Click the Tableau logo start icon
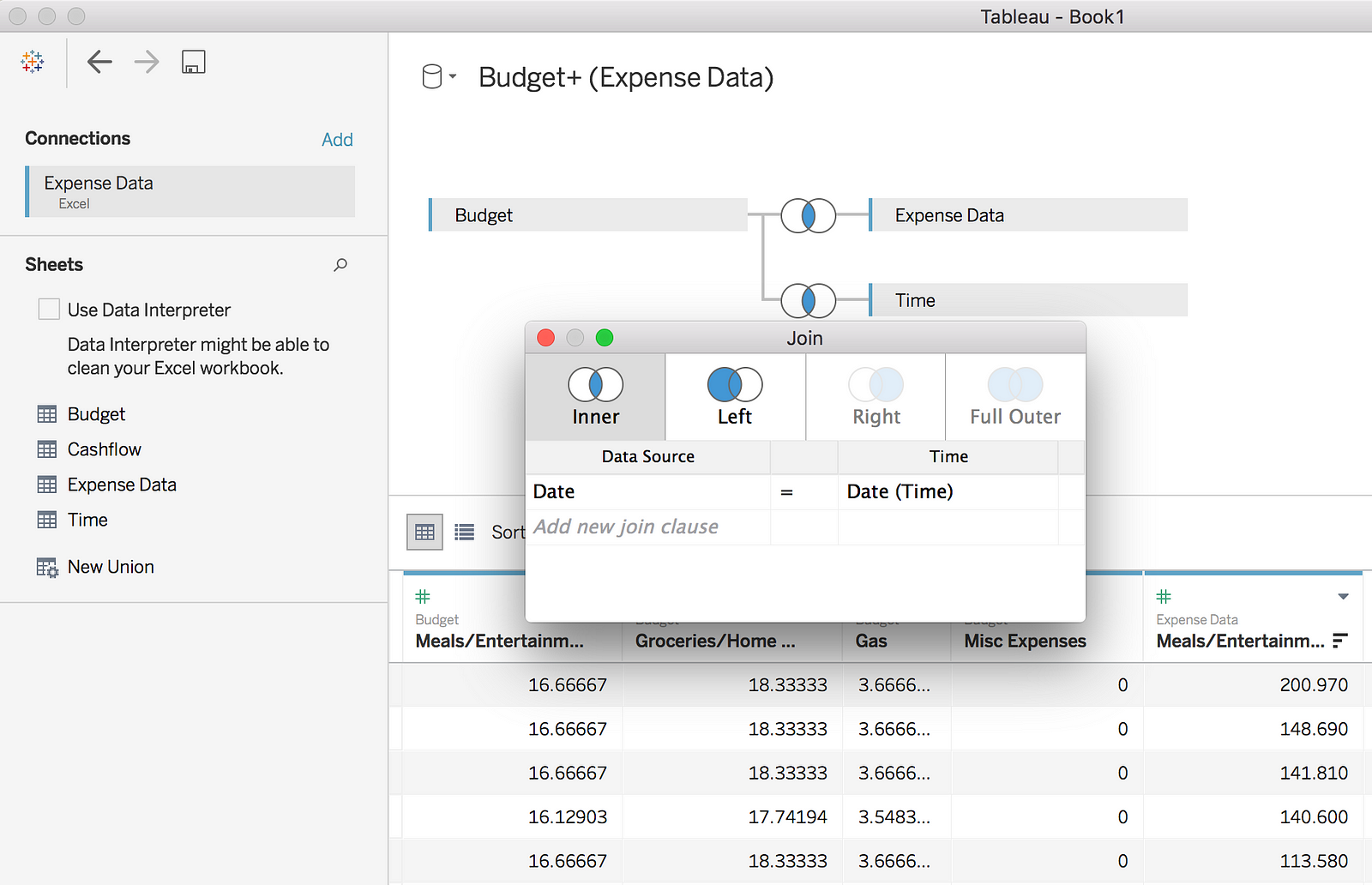 [33, 62]
